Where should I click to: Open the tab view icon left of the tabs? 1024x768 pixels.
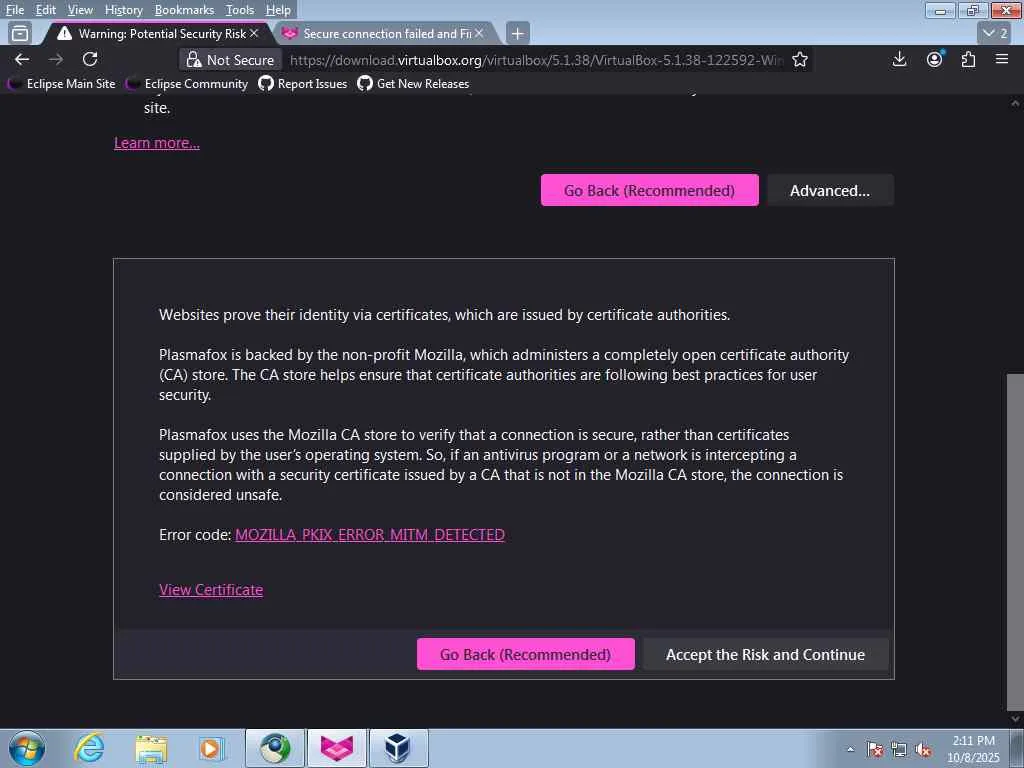(x=20, y=33)
